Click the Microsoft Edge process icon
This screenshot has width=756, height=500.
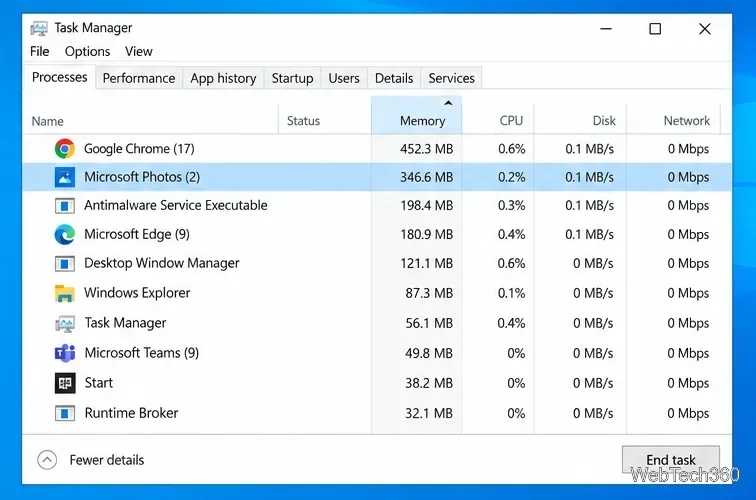click(x=65, y=234)
